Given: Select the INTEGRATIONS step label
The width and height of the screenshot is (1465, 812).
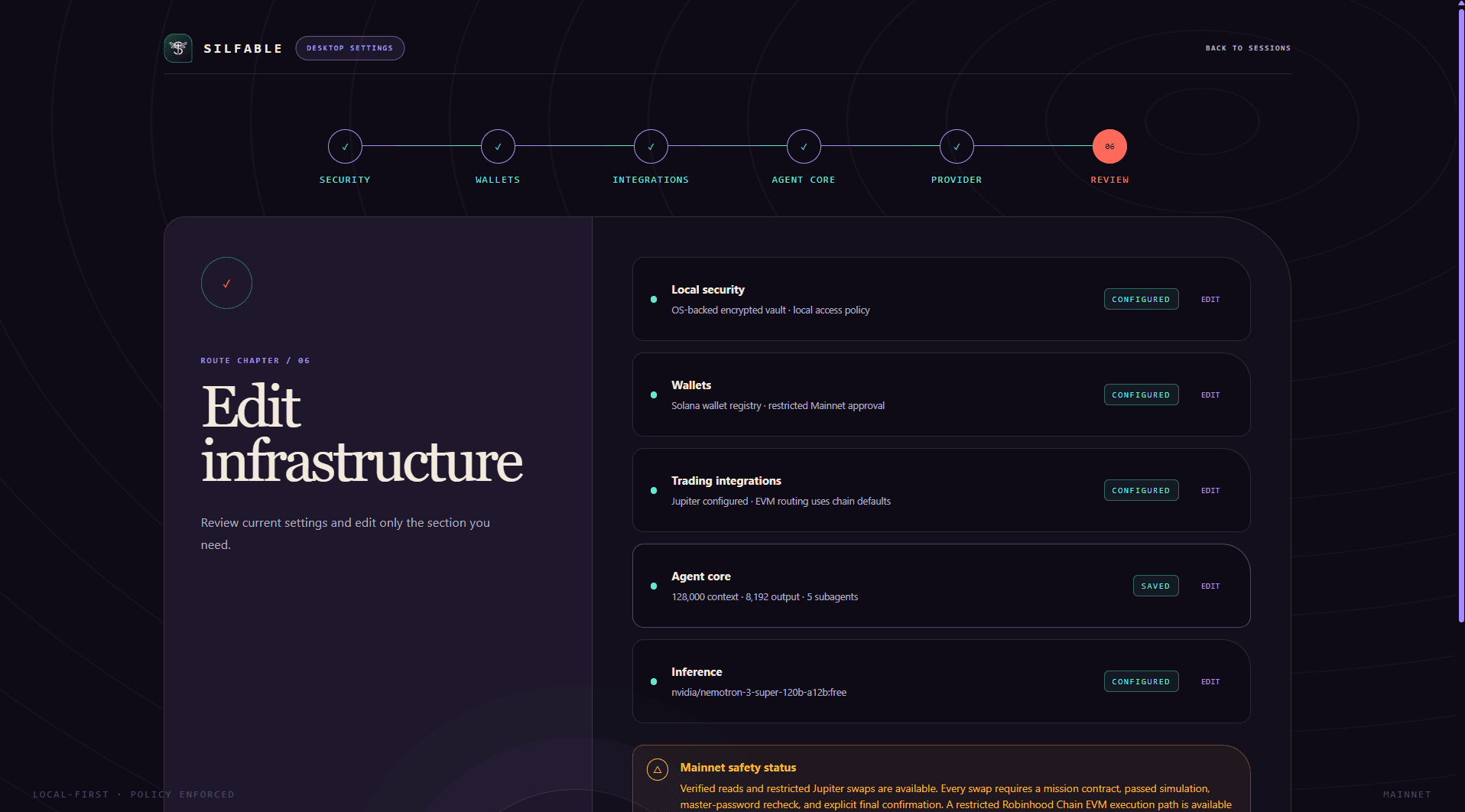Looking at the screenshot, I should point(651,180).
